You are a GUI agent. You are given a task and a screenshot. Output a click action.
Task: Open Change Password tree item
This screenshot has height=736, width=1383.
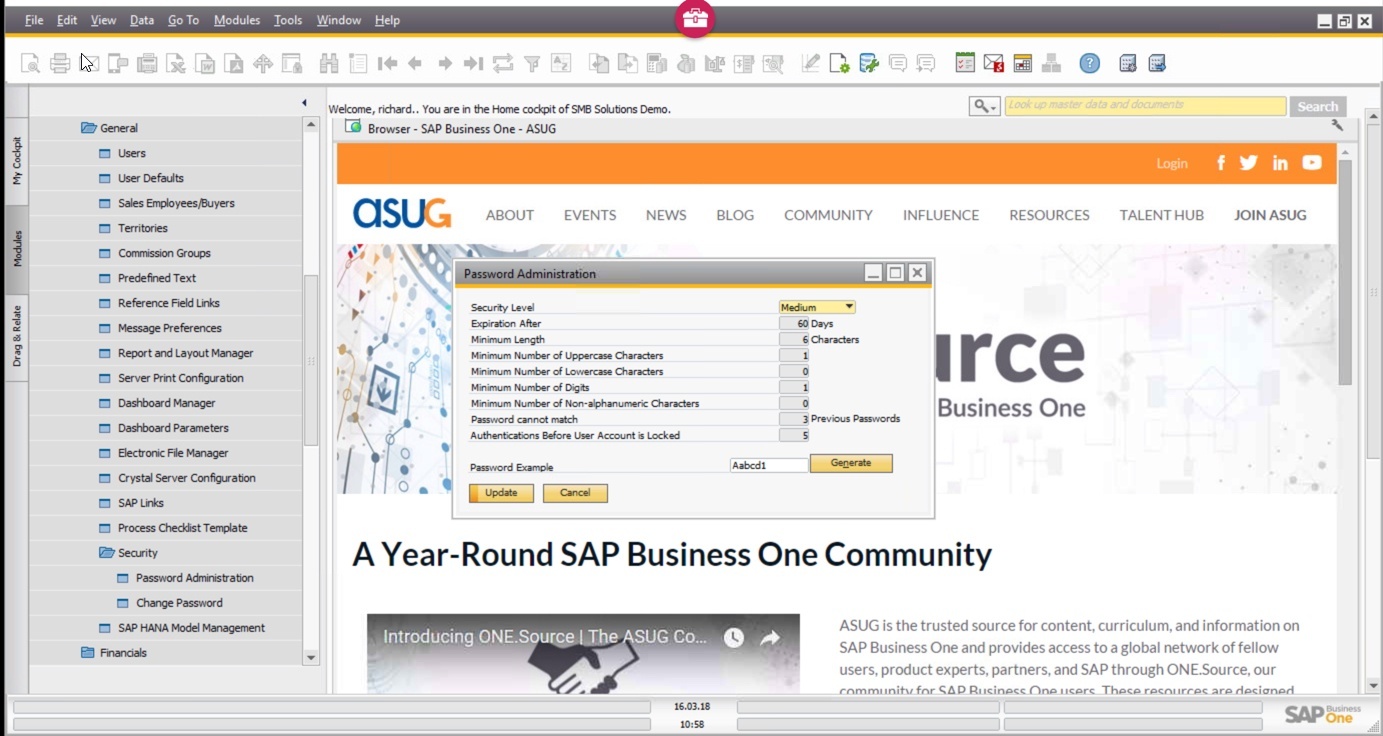[x=179, y=603]
